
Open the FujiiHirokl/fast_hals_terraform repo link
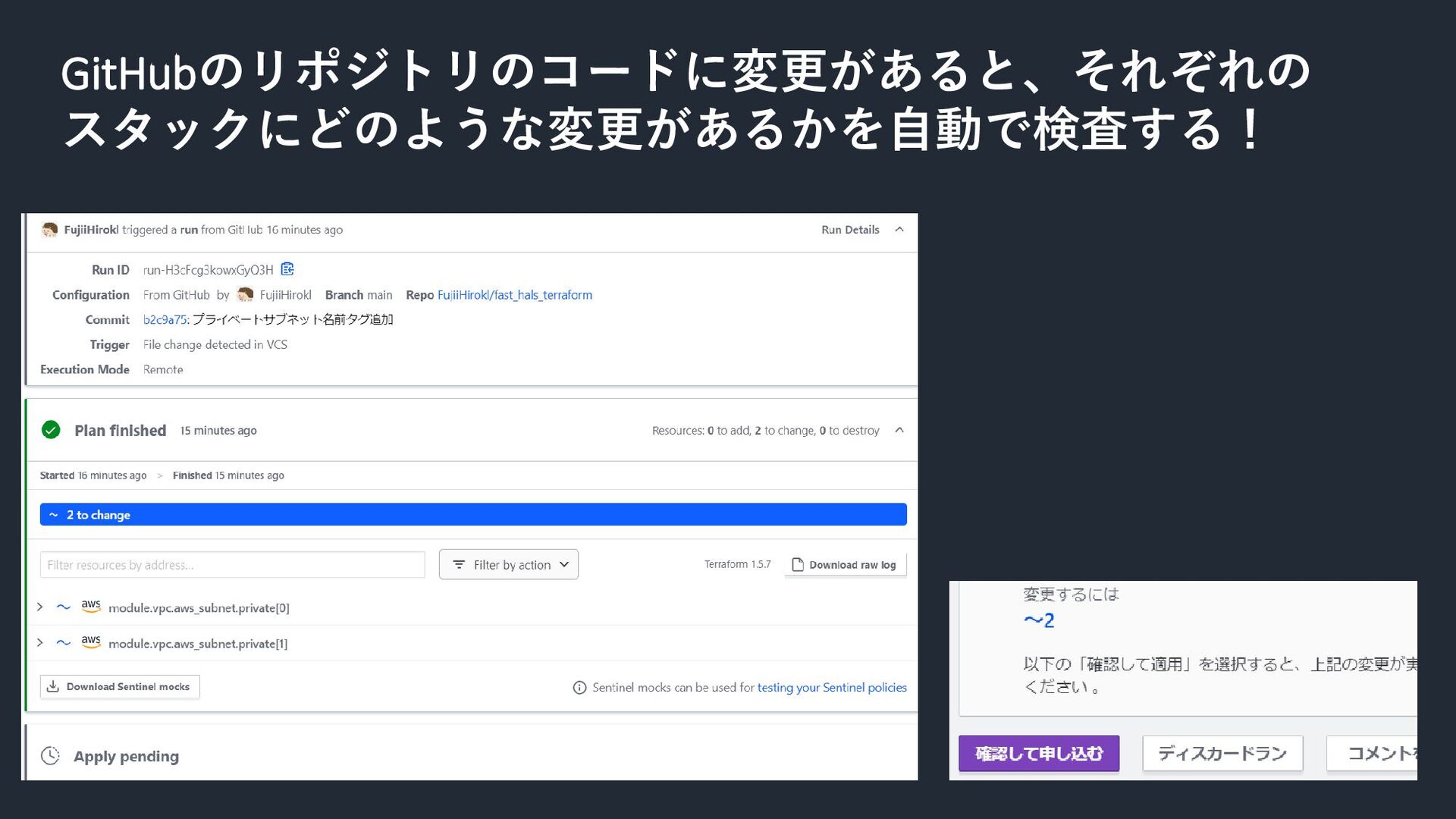[515, 295]
